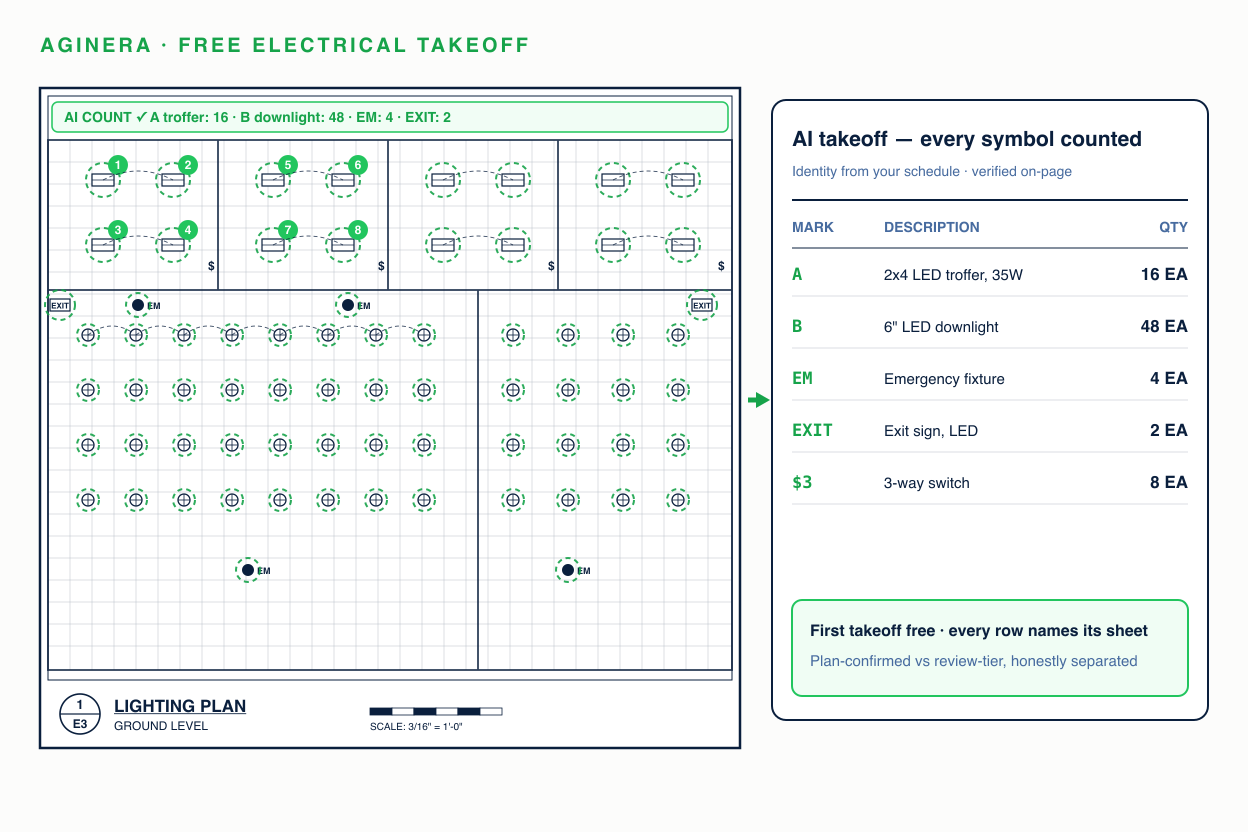The height and width of the screenshot is (832, 1248).
Task: Click the '2 EA' quantity
Action: pos(1169,430)
